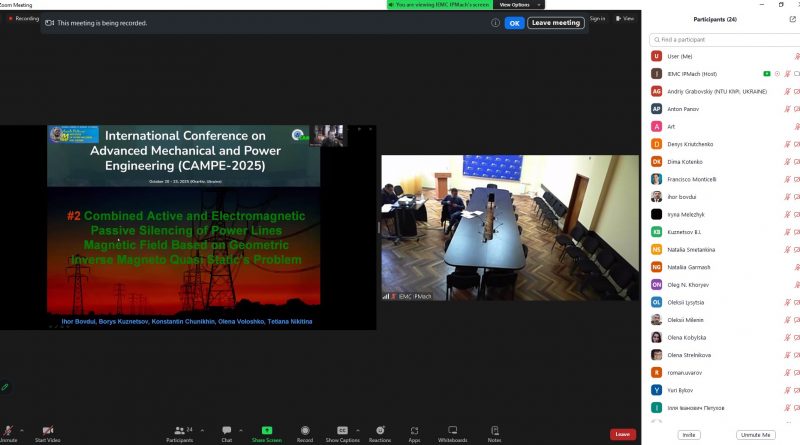Viewport: 800px width, 445px height.
Task: Open the Reactions icon
Action: click(380, 430)
